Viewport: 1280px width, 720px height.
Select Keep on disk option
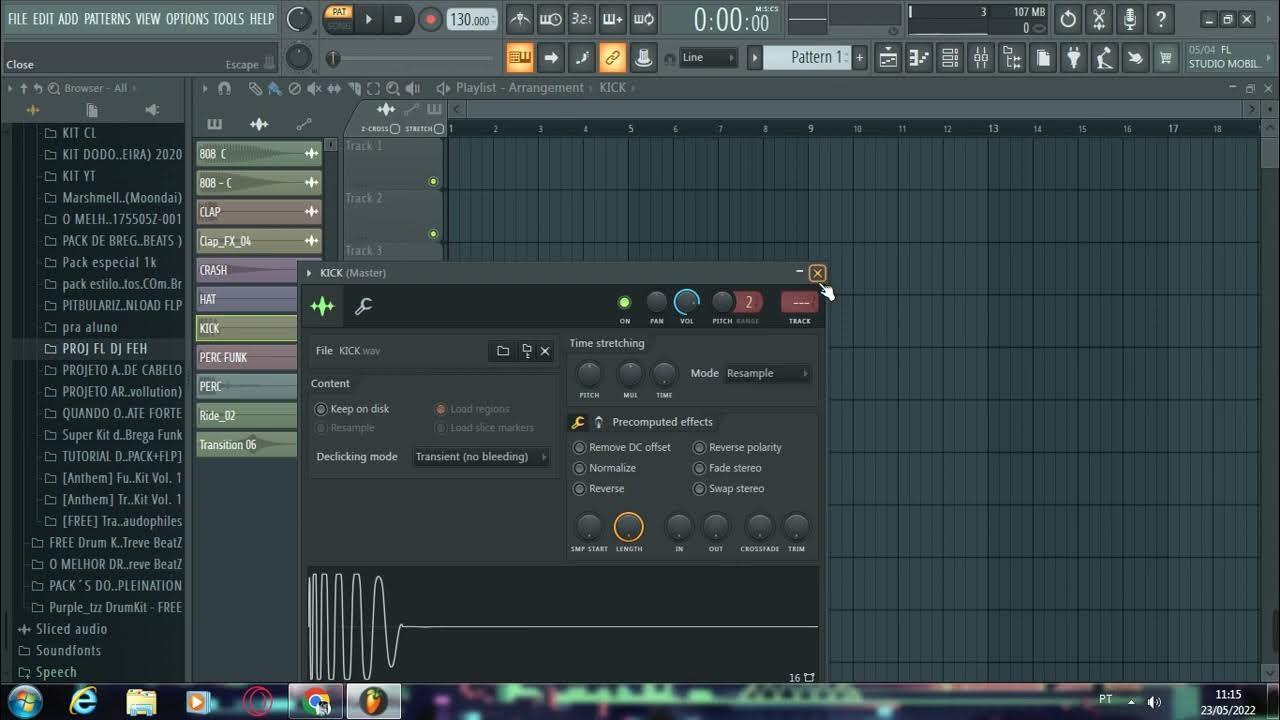click(x=352, y=409)
